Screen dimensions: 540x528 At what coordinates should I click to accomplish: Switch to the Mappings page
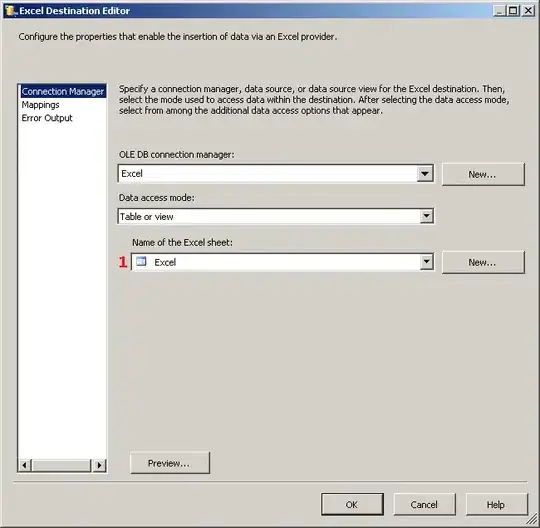point(41,105)
